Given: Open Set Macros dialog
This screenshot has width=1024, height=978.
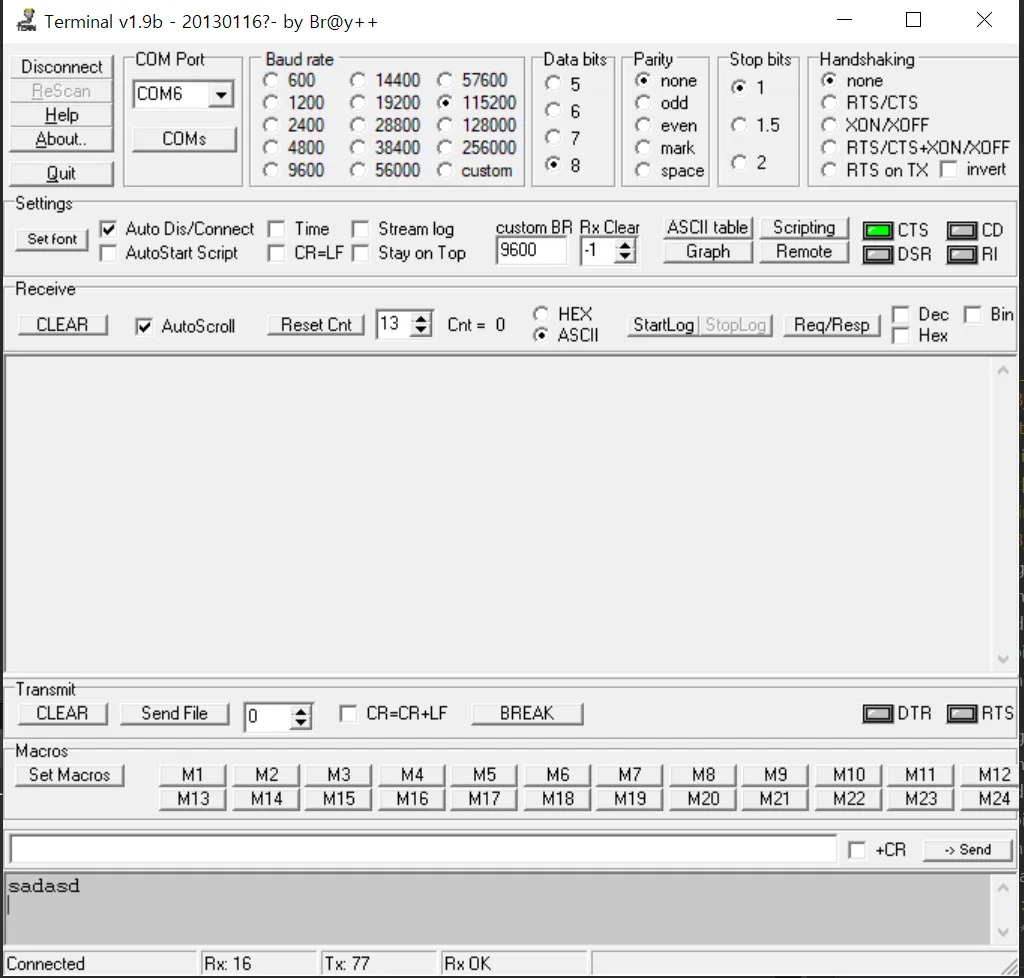Looking at the screenshot, I should click(x=69, y=775).
